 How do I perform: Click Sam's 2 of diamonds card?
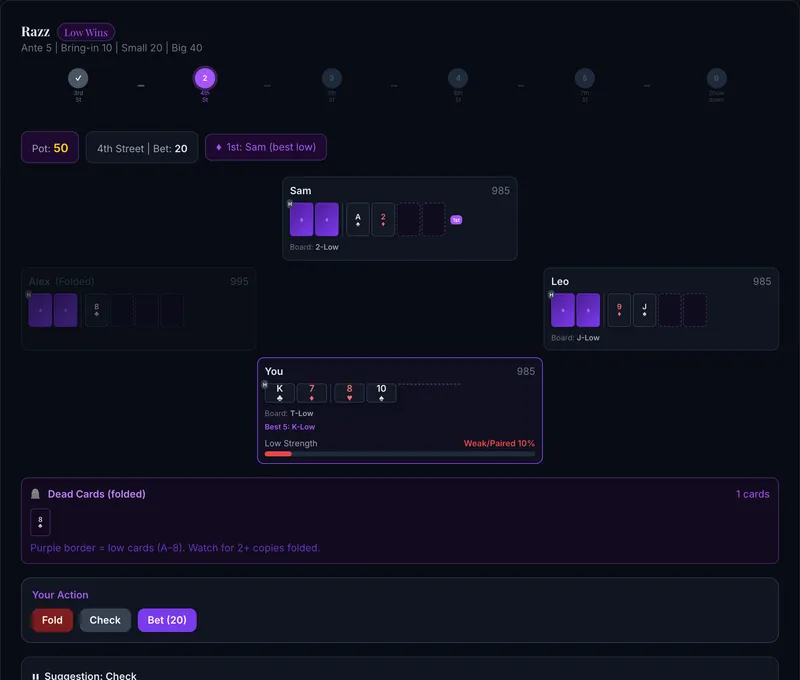point(383,219)
